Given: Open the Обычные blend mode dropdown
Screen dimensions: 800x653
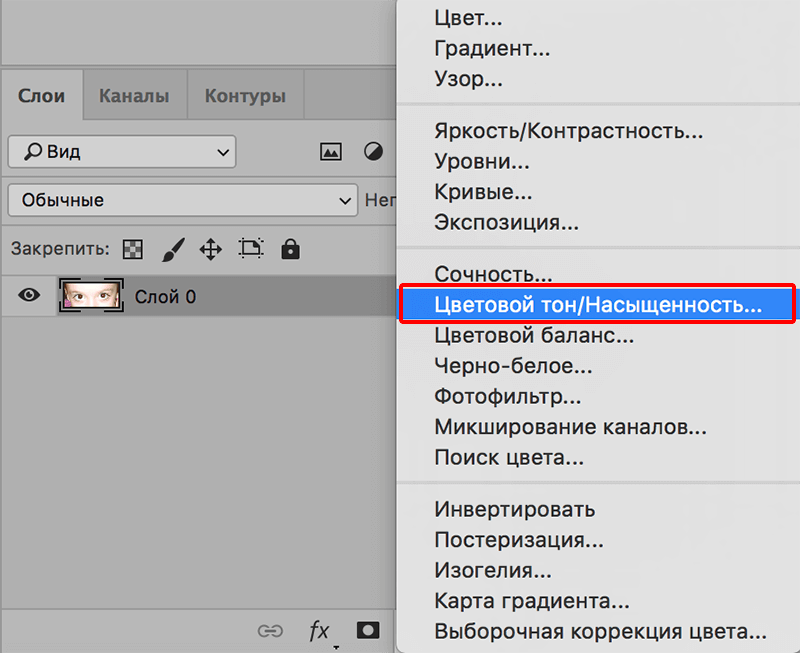Looking at the screenshot, I should coord(182,200).
